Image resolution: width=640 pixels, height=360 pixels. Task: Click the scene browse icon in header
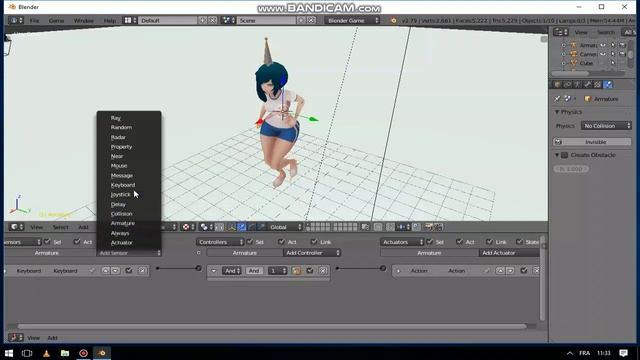tap(228, 20)
